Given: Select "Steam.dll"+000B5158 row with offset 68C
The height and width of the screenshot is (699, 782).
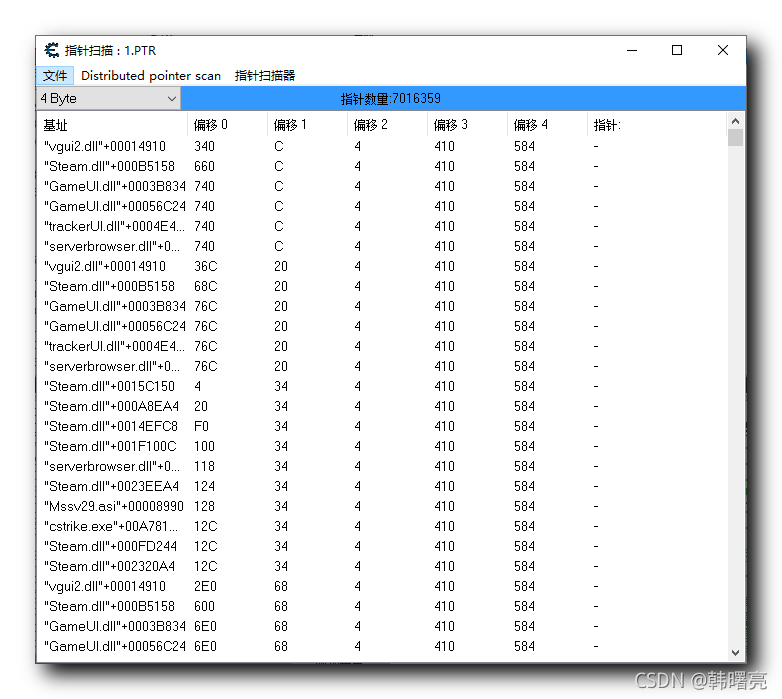Looking at the screenshot, I should 382,286.
